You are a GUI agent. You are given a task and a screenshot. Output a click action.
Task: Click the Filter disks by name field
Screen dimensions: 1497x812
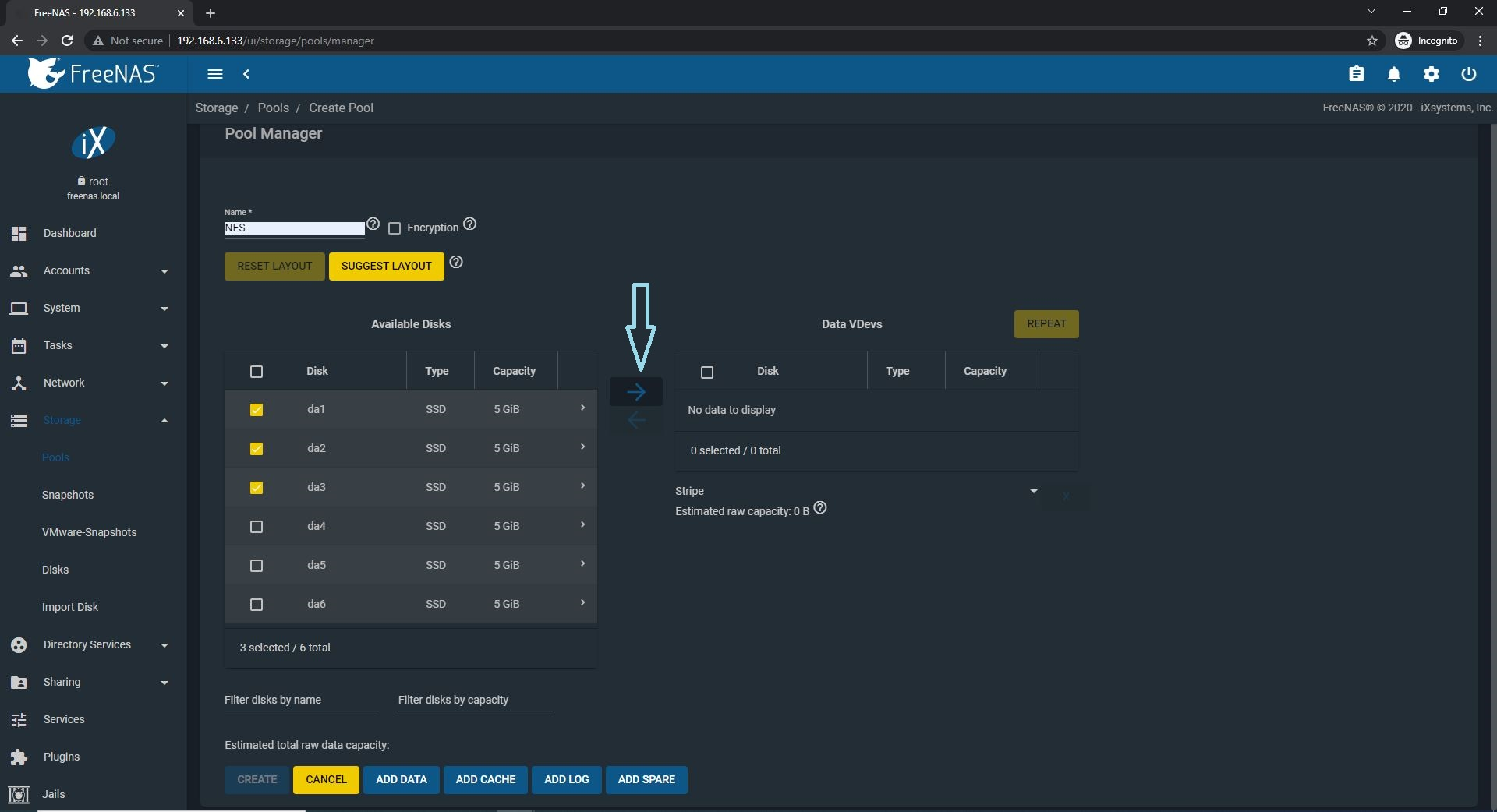pos(301,700)
